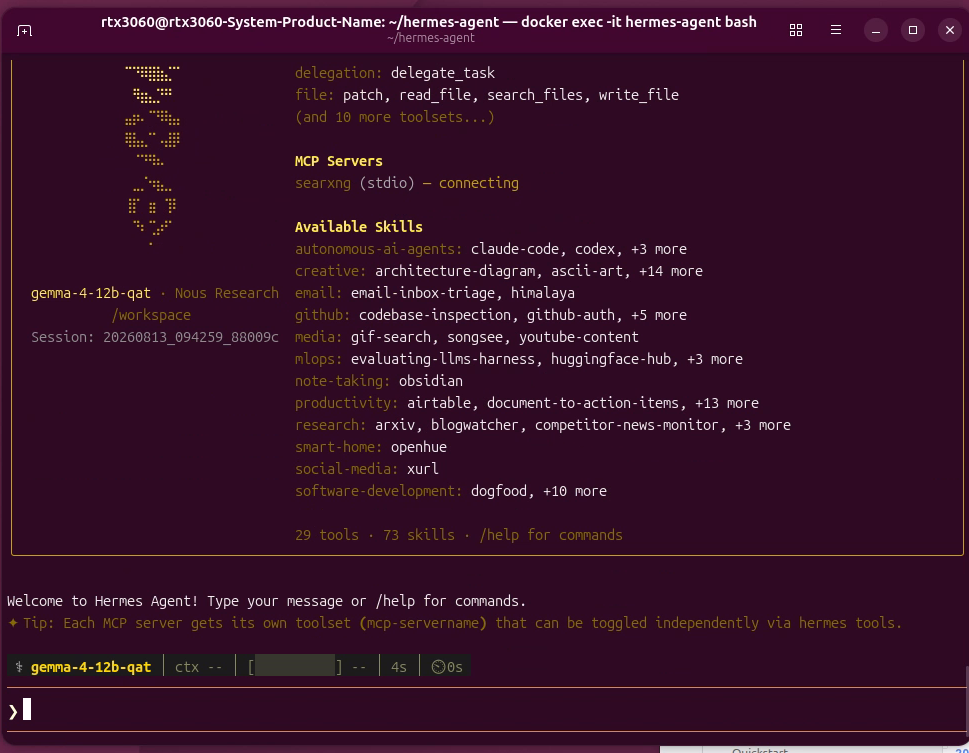Click the ctx -- status segment
This screenshot has width=969, height=753.
point(198,666)
